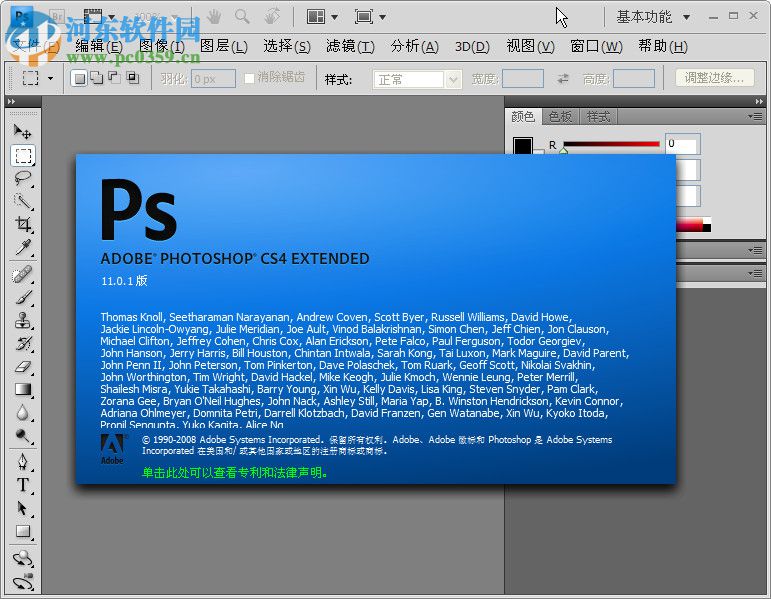Select the Clone Stamp tool
The width and height of the screenshot is (771, 599).
click(x=23, y=321)
